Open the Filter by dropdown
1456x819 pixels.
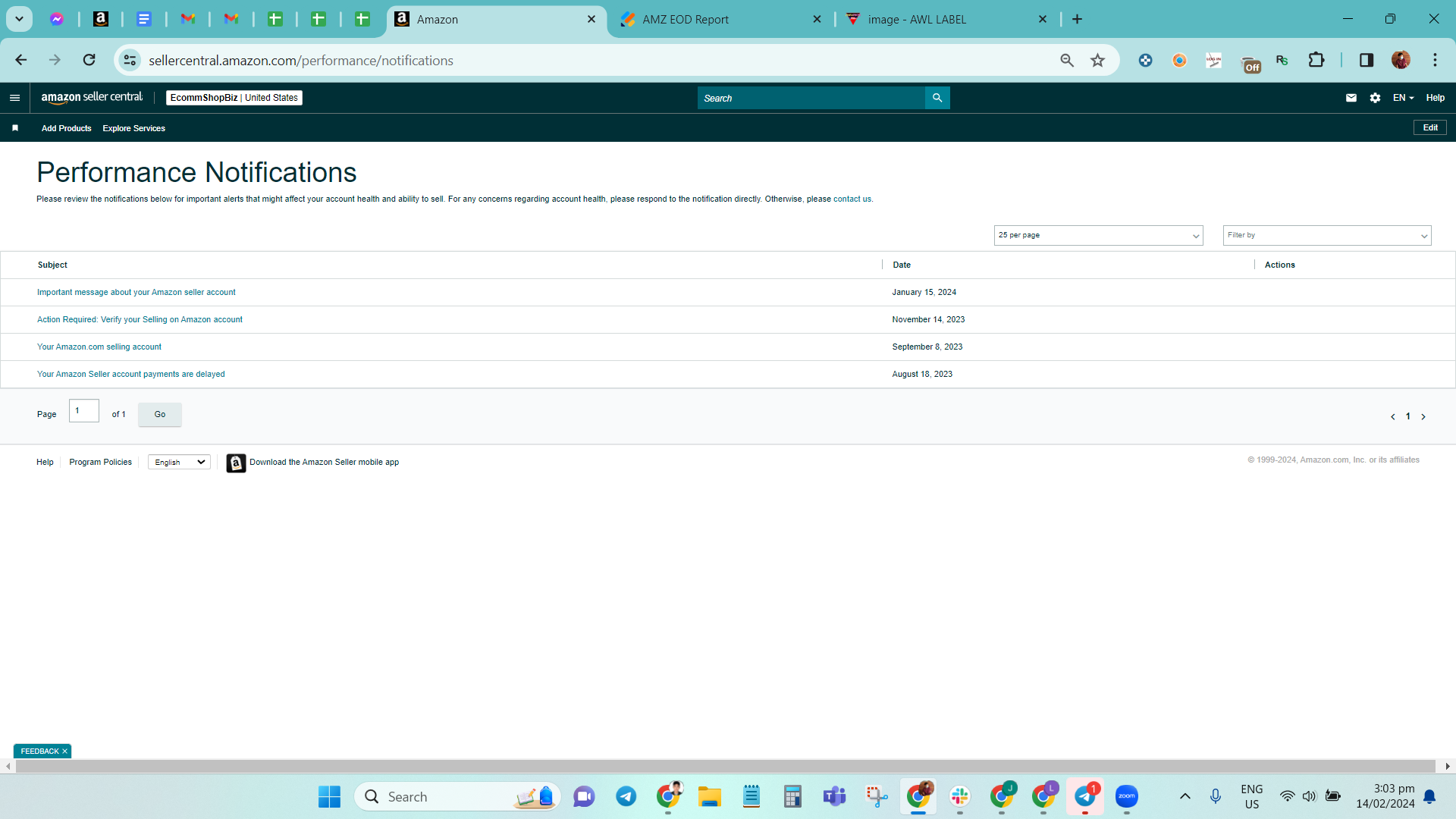coord(1327,235)
